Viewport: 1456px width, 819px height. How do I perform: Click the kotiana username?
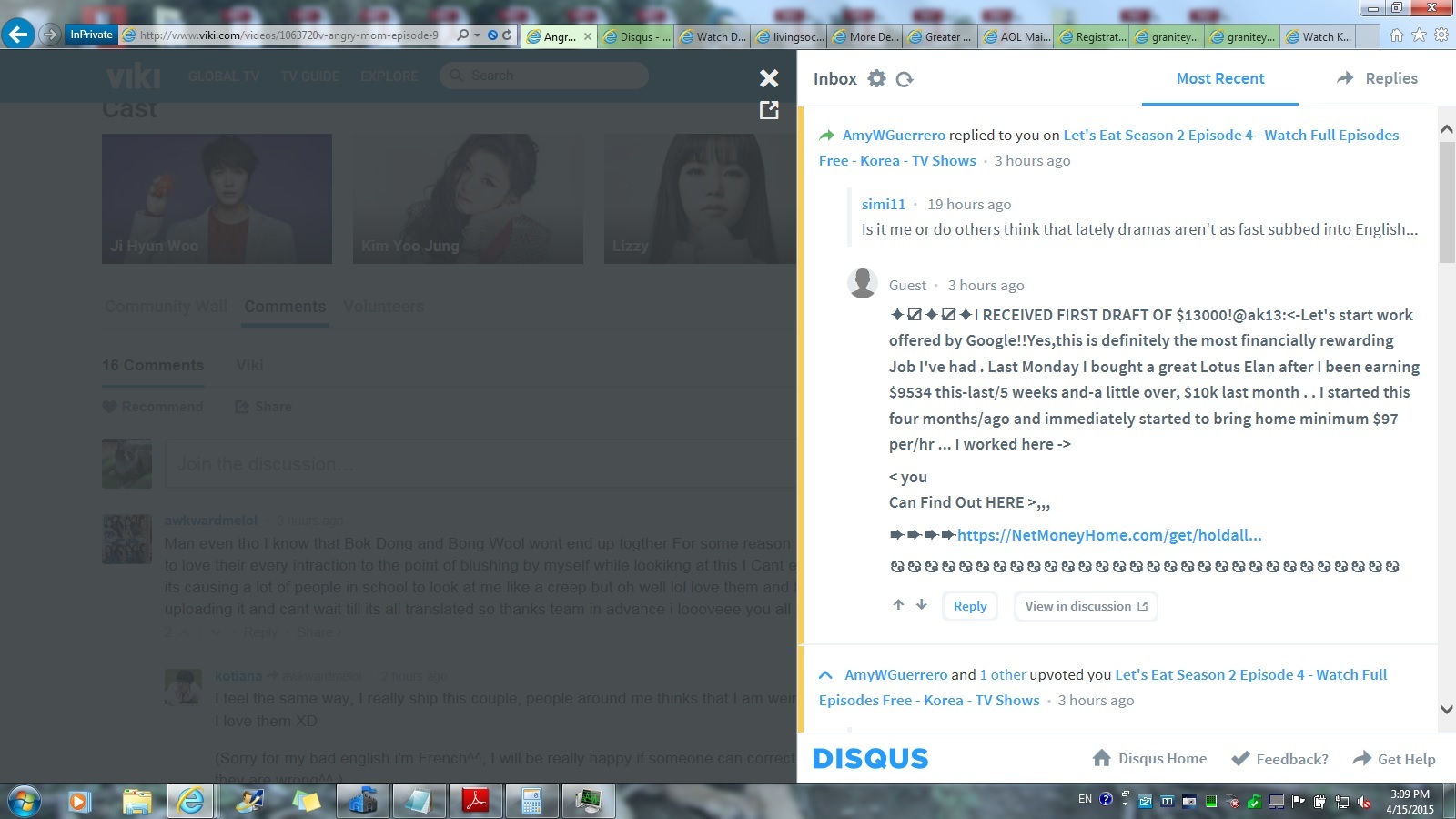238,676
